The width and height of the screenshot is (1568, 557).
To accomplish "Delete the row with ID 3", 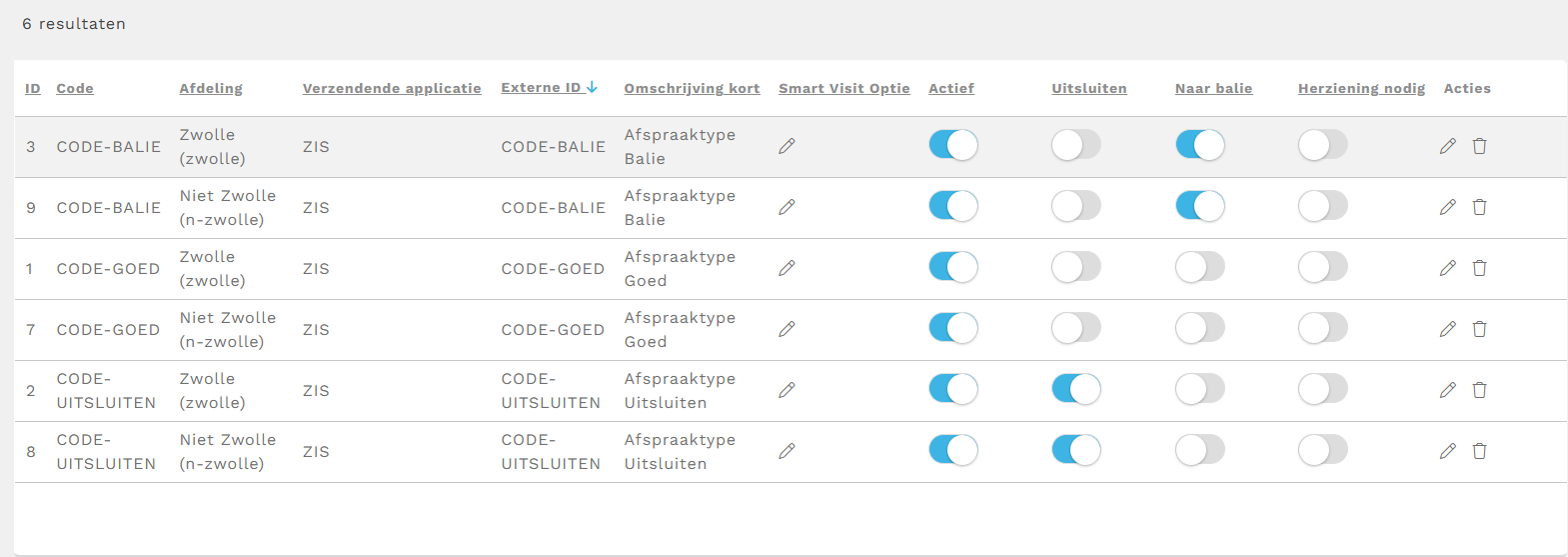I will [x=1479, y=146].
